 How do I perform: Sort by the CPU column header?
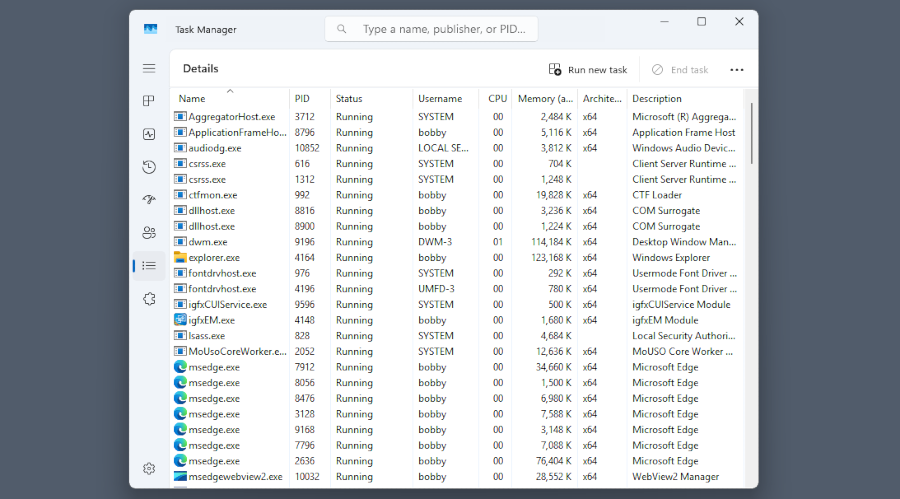(x=495, y=98)
